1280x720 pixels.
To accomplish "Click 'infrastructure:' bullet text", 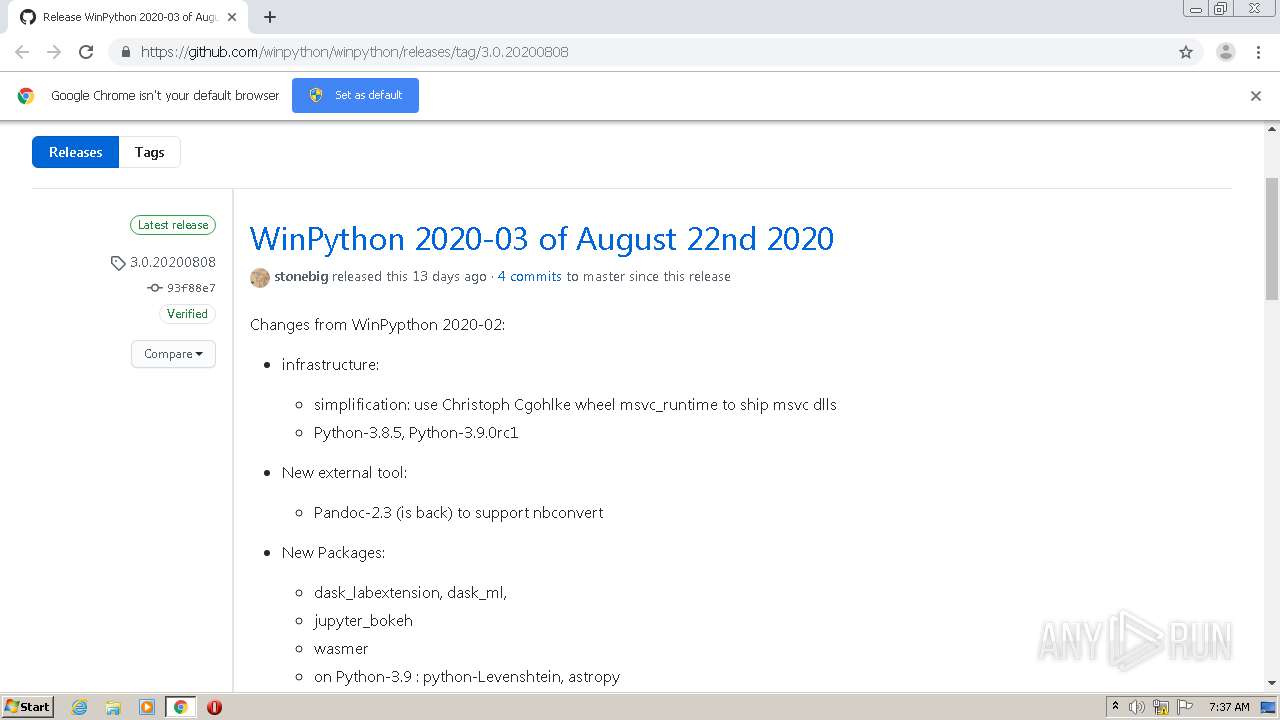I will (x=330, y=364).
